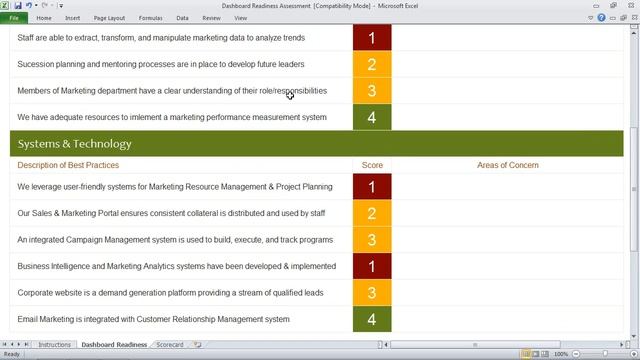Switch to Page Break Preview in status bar

[x=545, y=354]
